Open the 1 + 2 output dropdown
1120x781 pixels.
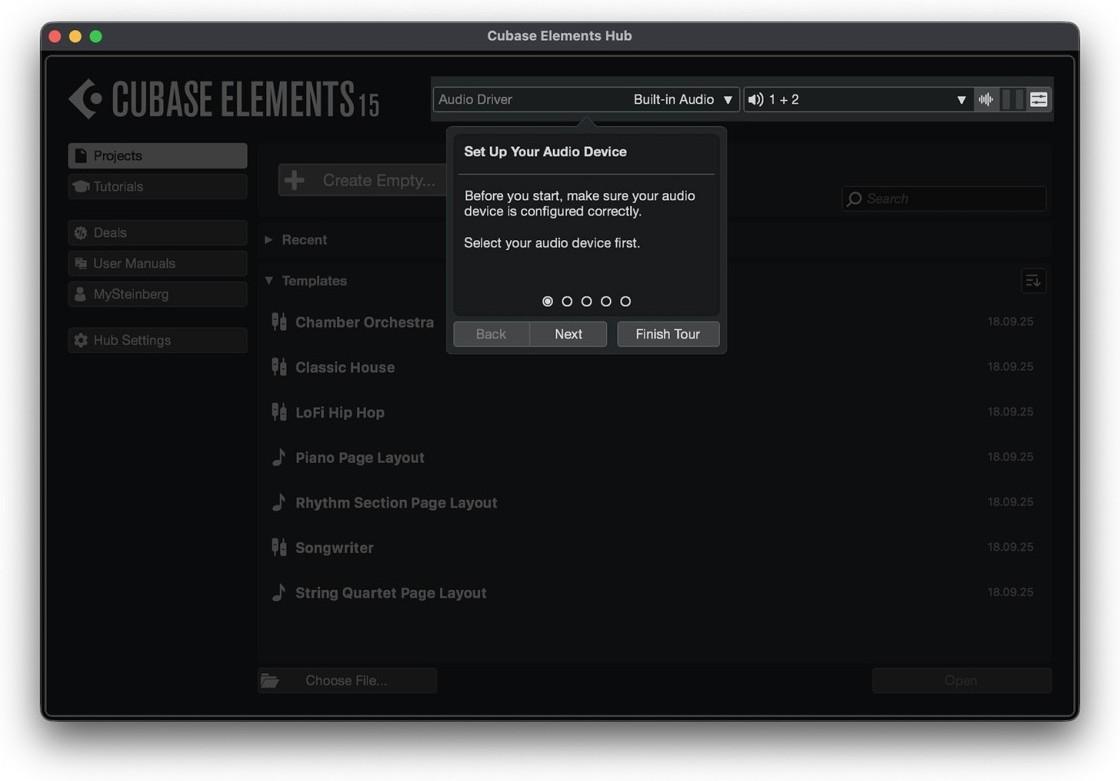858,99
